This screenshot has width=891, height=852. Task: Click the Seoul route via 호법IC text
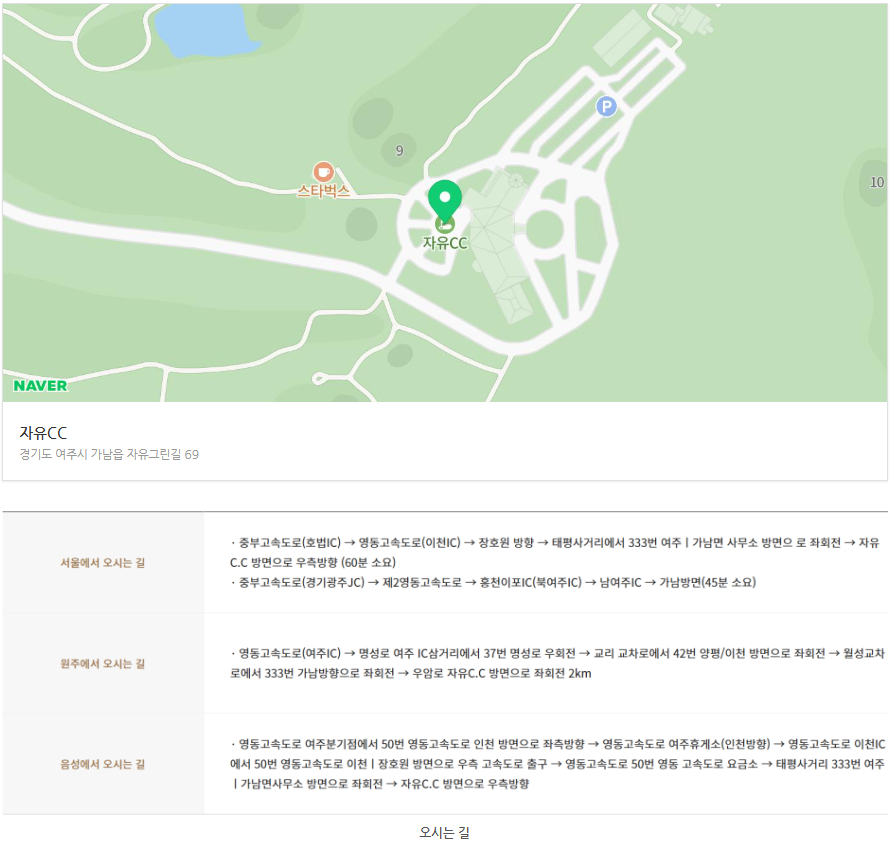555,552
